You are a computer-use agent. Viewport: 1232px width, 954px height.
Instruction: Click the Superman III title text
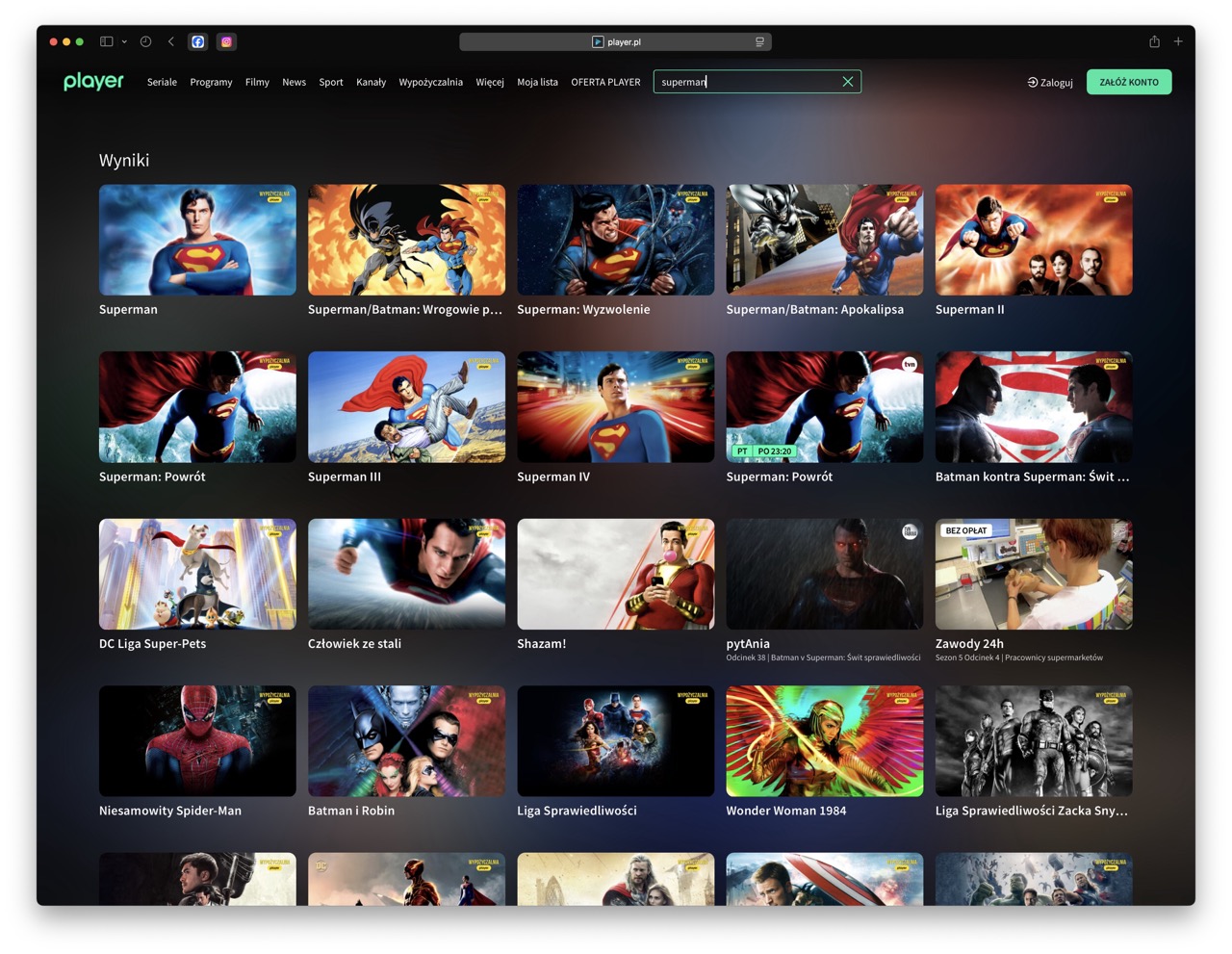pos(345,477)
